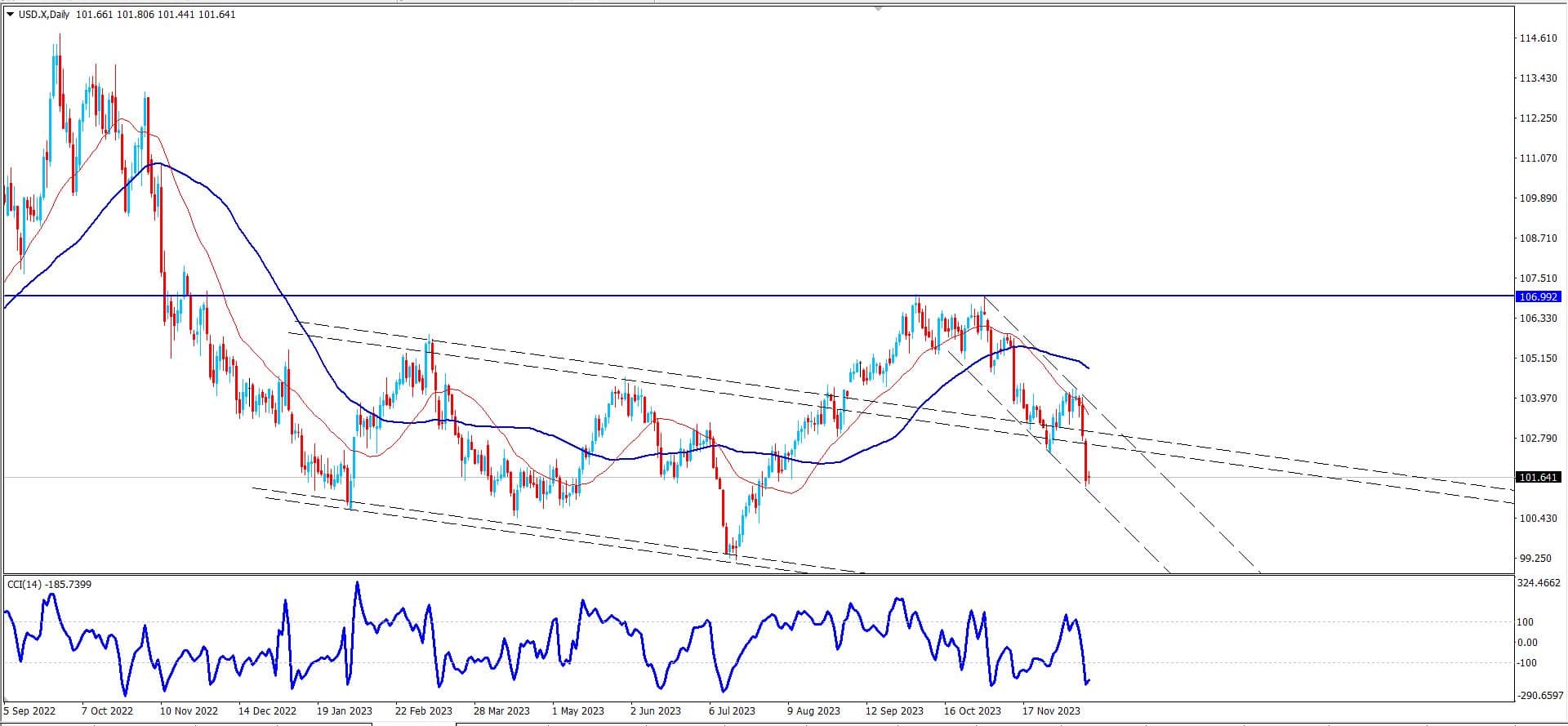1568x726 pixels.
Task: Click the 114.610 price scale value
Action: tap(1538, 38)
